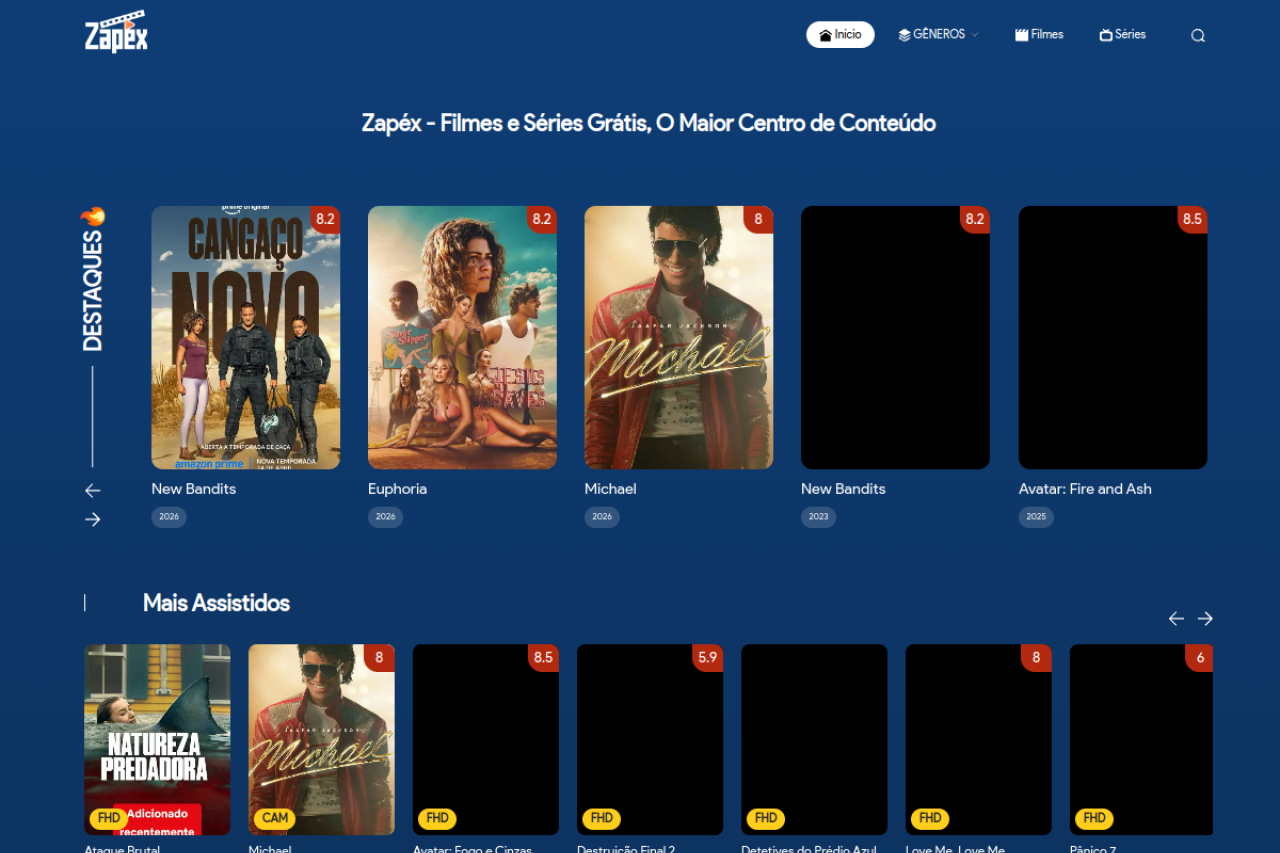Select the Cangaço Novo poster
Image resolution: width=1280 pixels, height=853 pixels.
tap(245, 337)
